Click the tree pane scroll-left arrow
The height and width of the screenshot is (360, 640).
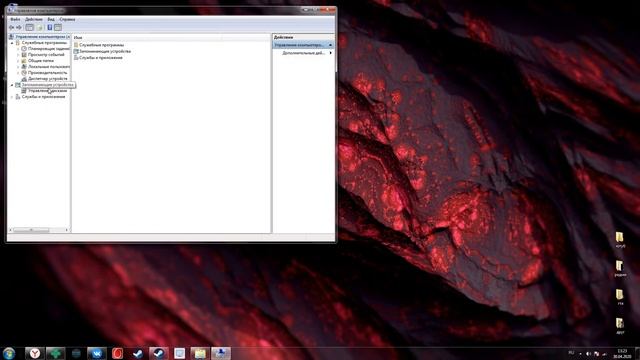pyautogui.click(x=10, y=230)
